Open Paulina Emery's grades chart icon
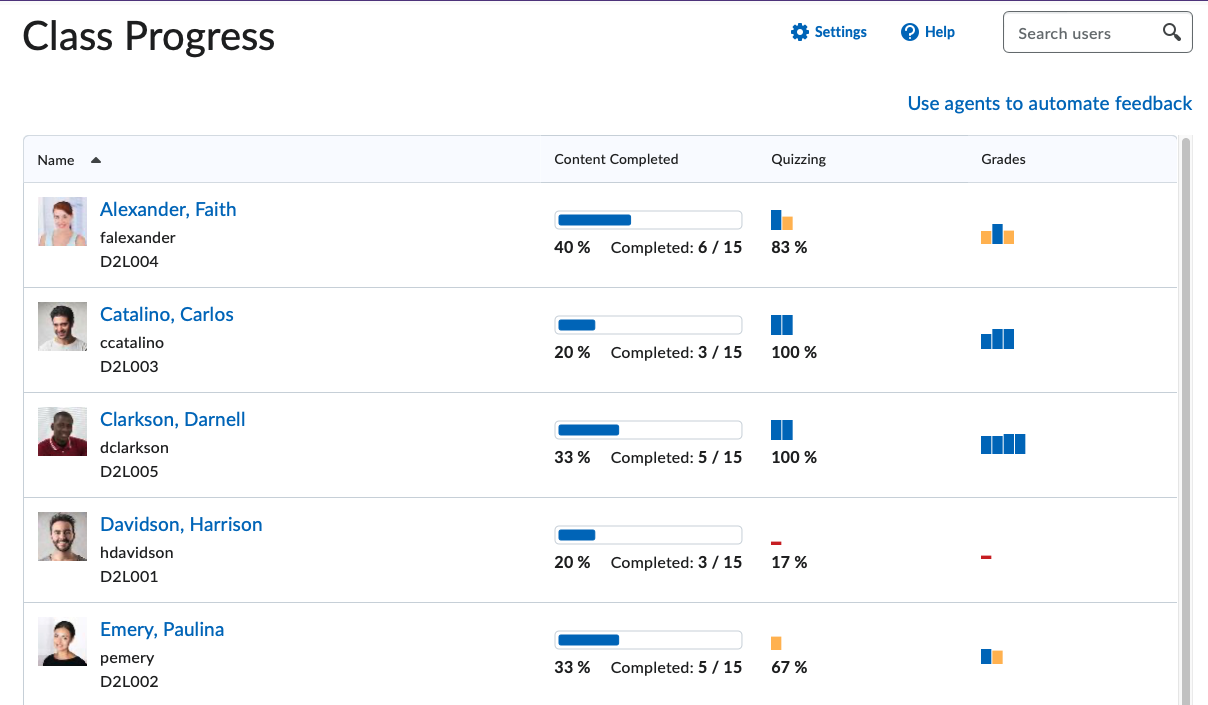This screenshot has height=705, width=1208. click(991, 656)
